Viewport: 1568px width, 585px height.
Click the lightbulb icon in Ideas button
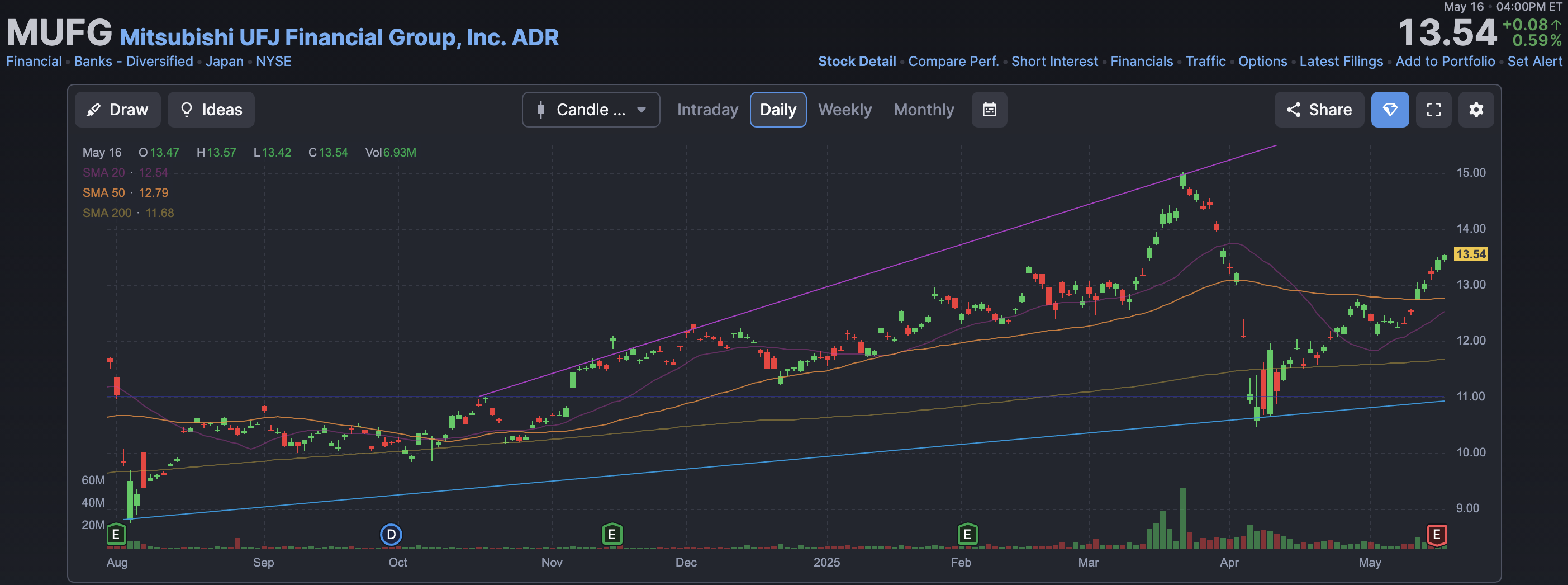point(187,110)
